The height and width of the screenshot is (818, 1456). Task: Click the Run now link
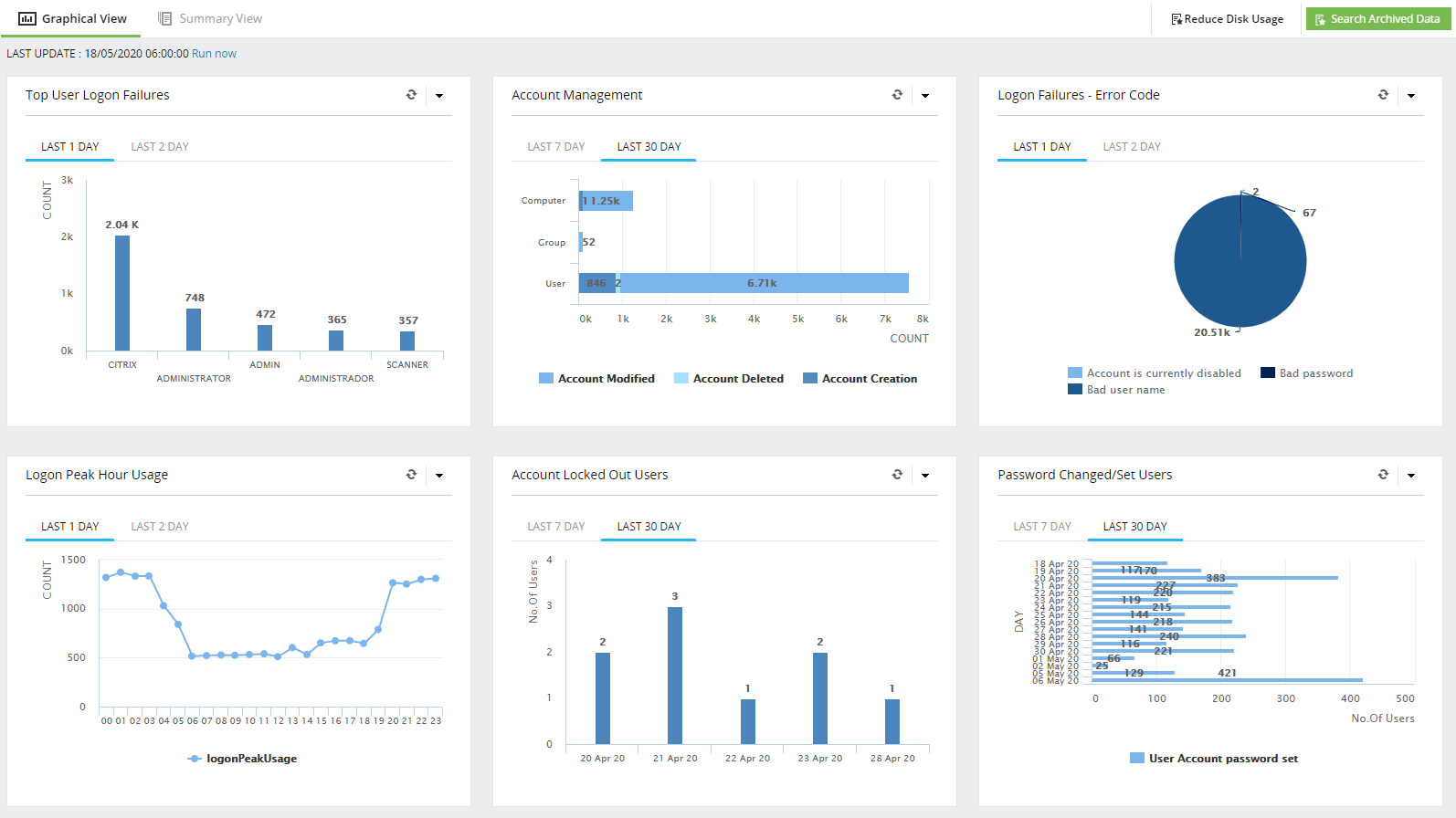point(214,54)
